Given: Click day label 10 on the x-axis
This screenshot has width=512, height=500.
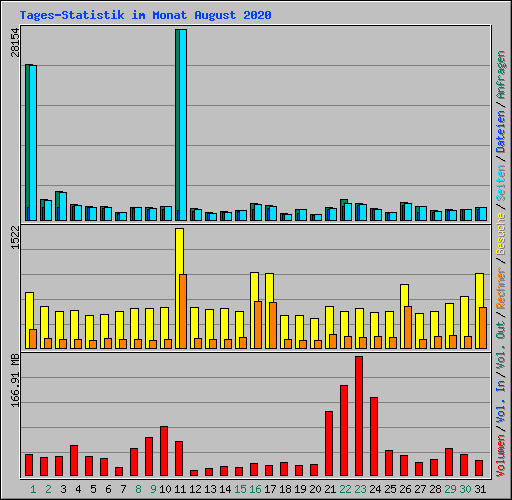Looking at the screenshot, I should (x=165, y=489).
